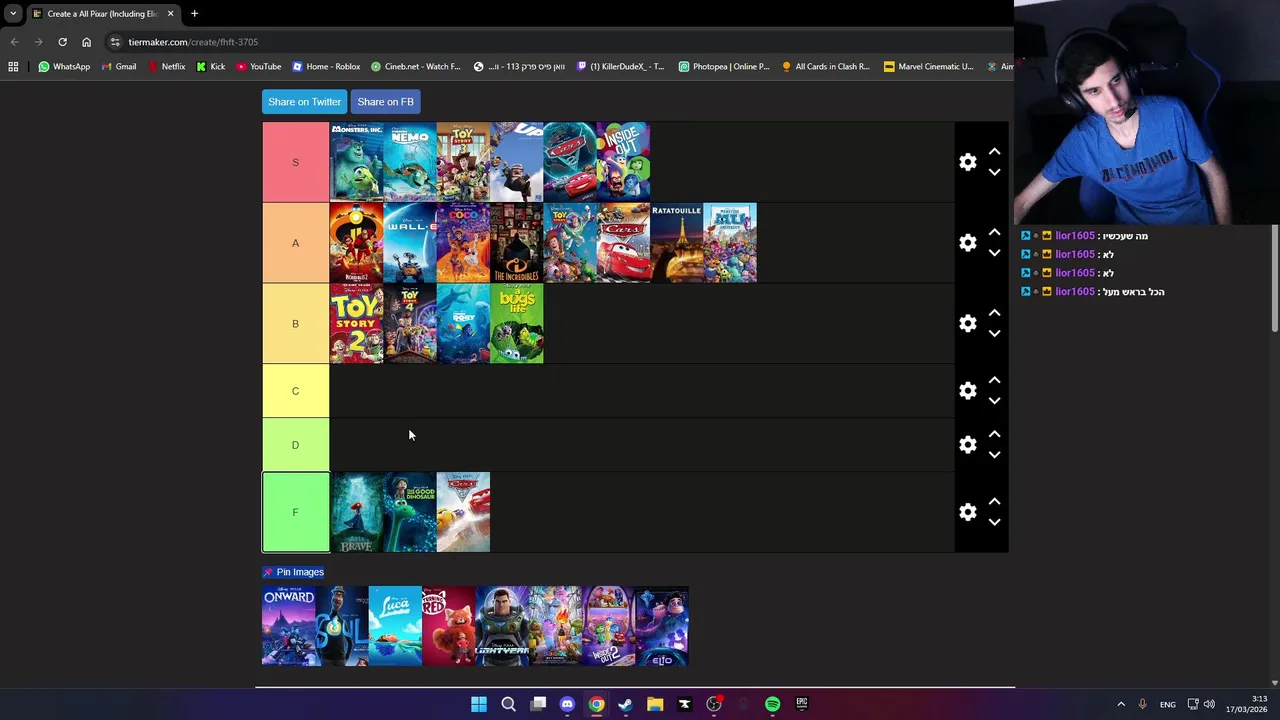Open the Netflix bookmark
This screenshot has height=720, width=1280.
pos(166,67)
